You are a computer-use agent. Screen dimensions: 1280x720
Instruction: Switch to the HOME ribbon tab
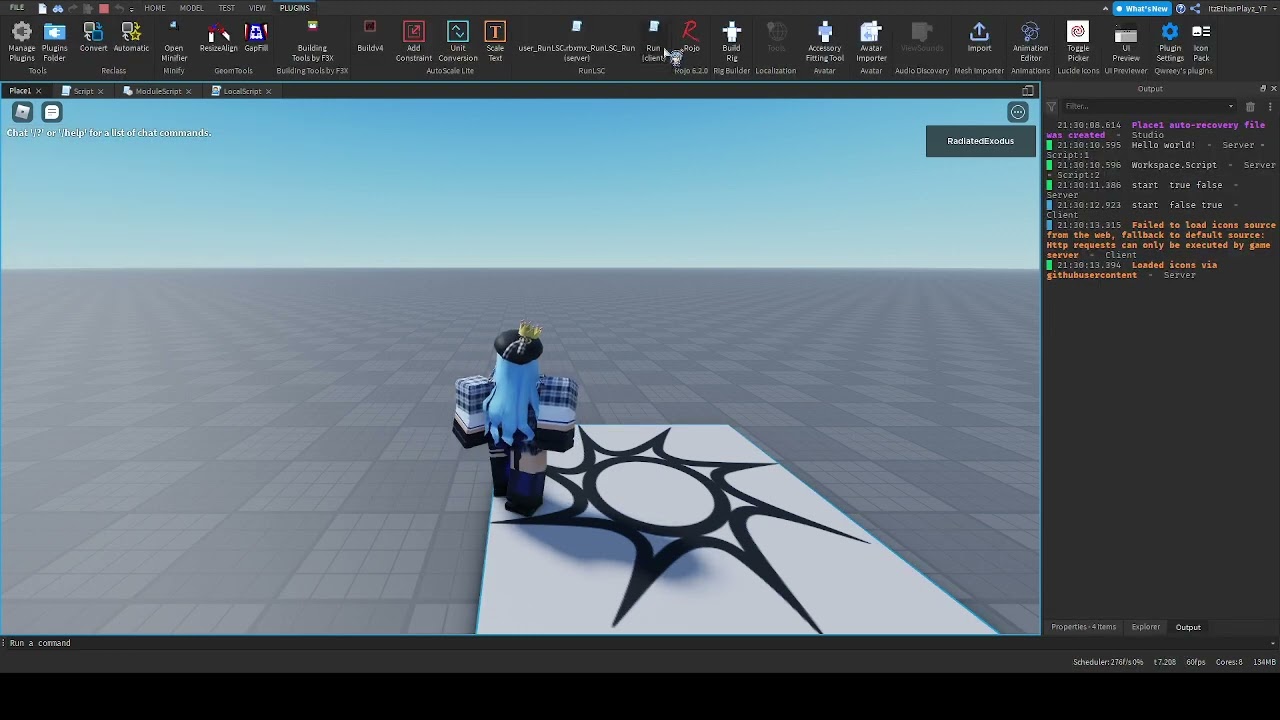[x=155, y=8]
